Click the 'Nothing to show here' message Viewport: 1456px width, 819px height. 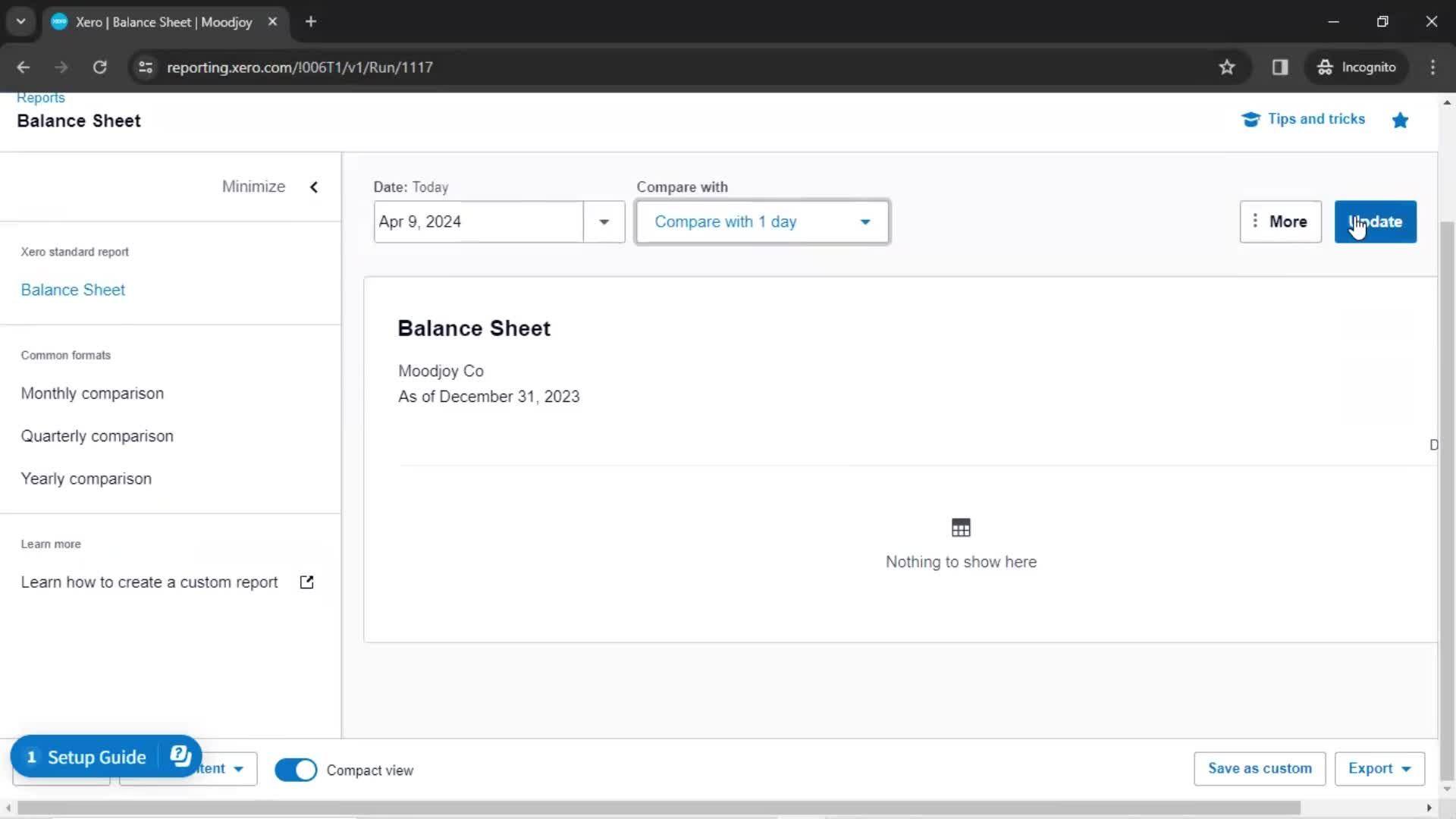pyautogui.click(x=961, y=562)
